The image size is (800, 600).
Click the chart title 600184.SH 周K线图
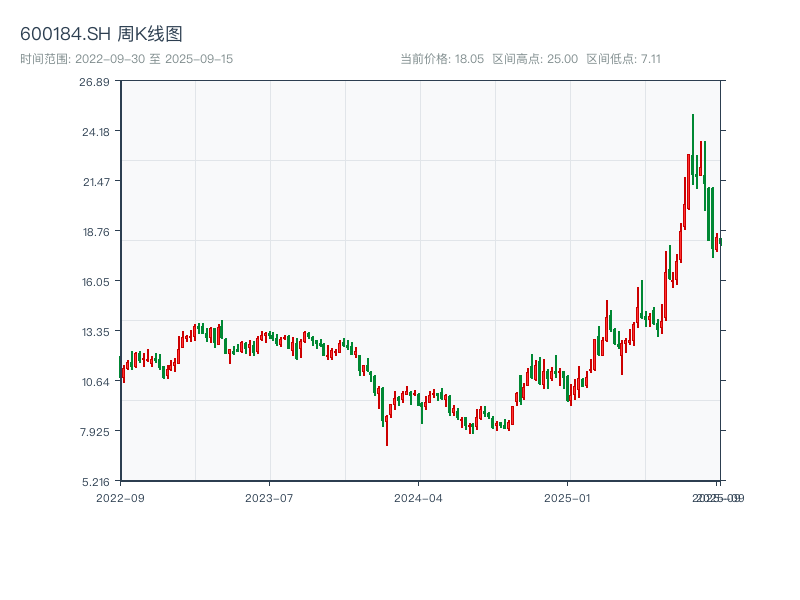tap(101, 34)
